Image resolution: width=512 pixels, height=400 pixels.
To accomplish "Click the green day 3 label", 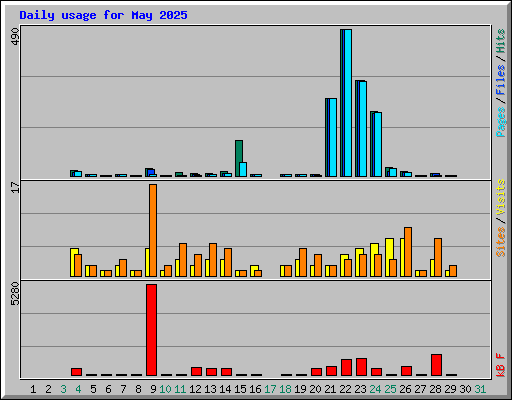I will point(63,389).
